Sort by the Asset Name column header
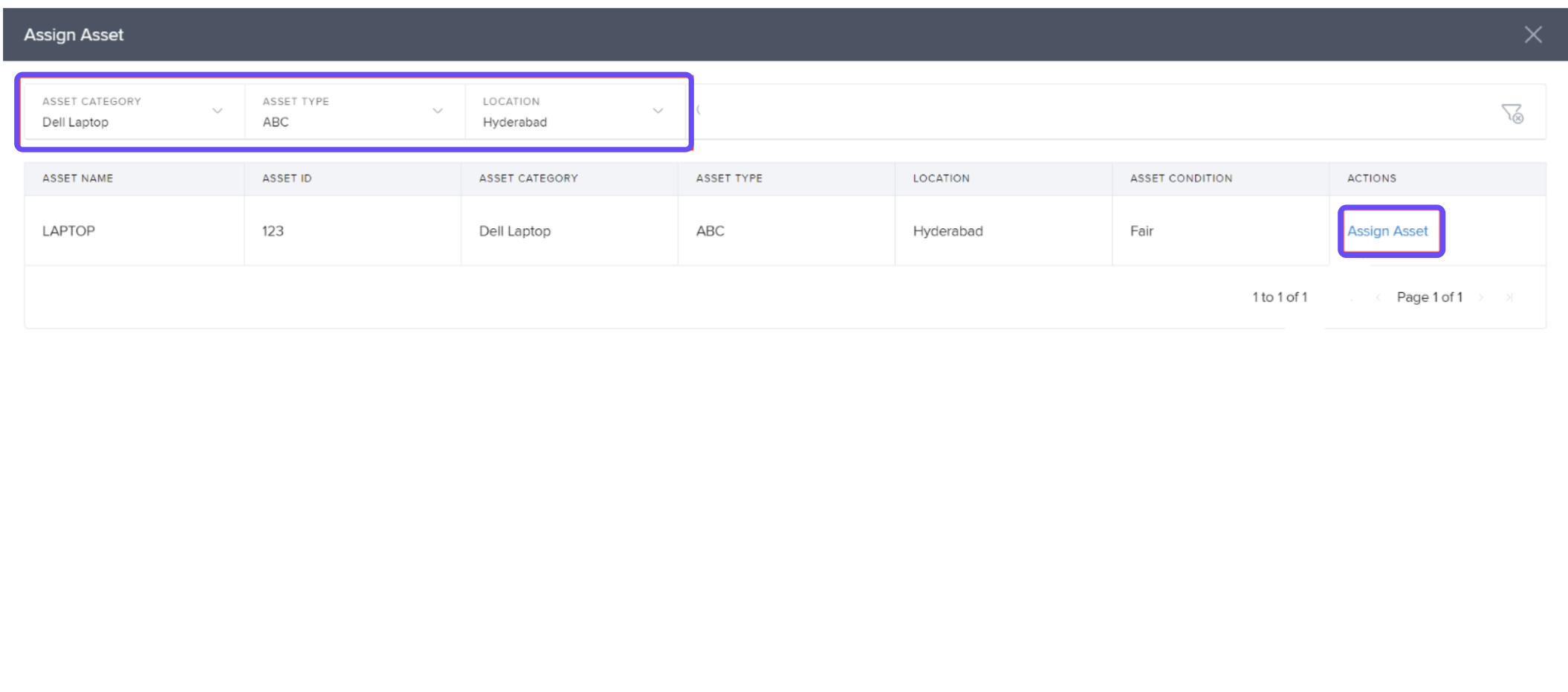 78,178
